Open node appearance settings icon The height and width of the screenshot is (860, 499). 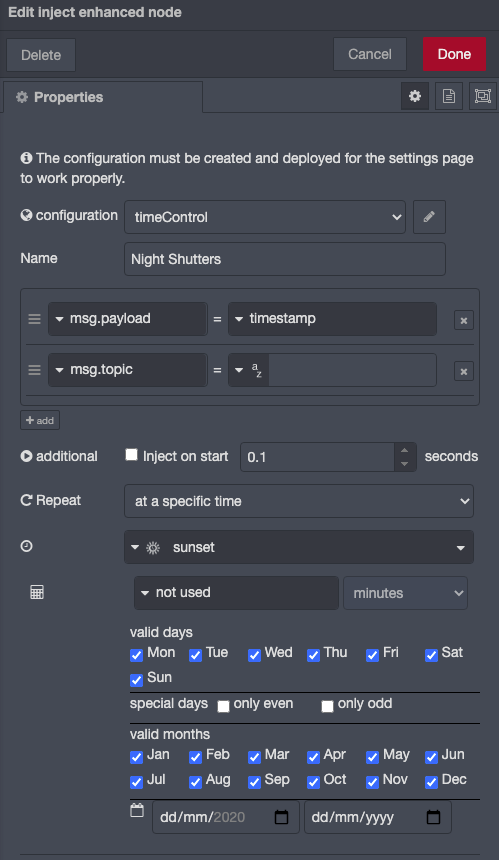[x=483, y=97]
